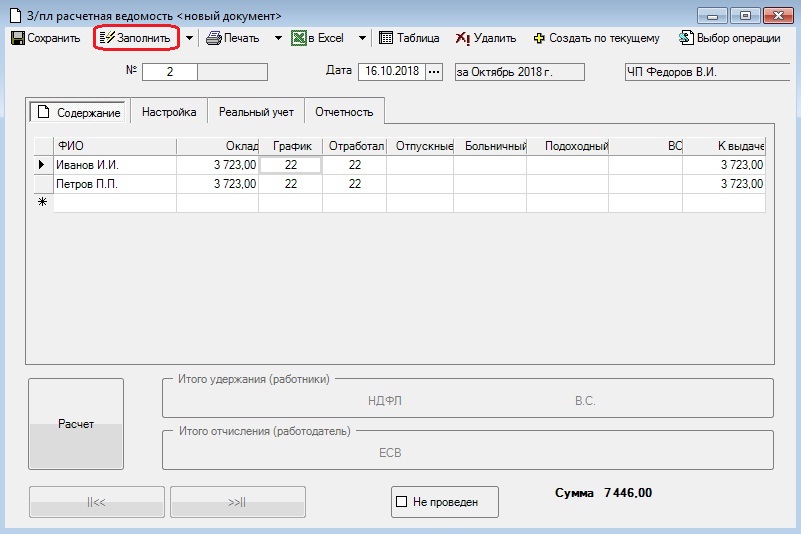
Task: Expand the dropdown arrow next to Печать
Action: tap(278, 38)
